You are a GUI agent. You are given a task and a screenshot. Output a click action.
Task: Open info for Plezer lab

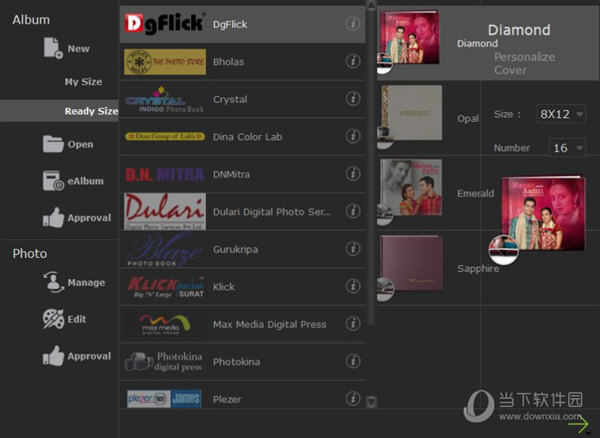(x=353, y=398)
